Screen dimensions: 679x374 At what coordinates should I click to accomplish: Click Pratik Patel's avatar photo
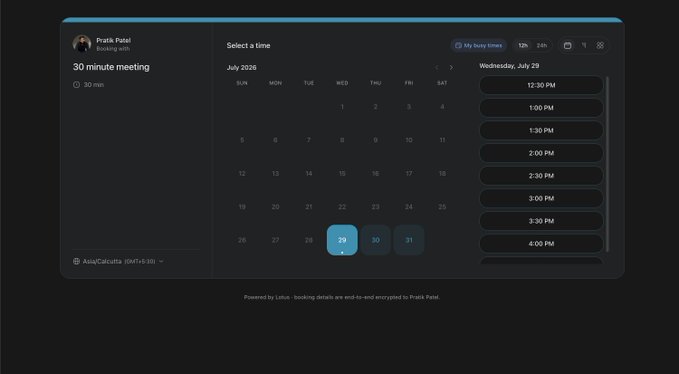[x=82, y=44]
